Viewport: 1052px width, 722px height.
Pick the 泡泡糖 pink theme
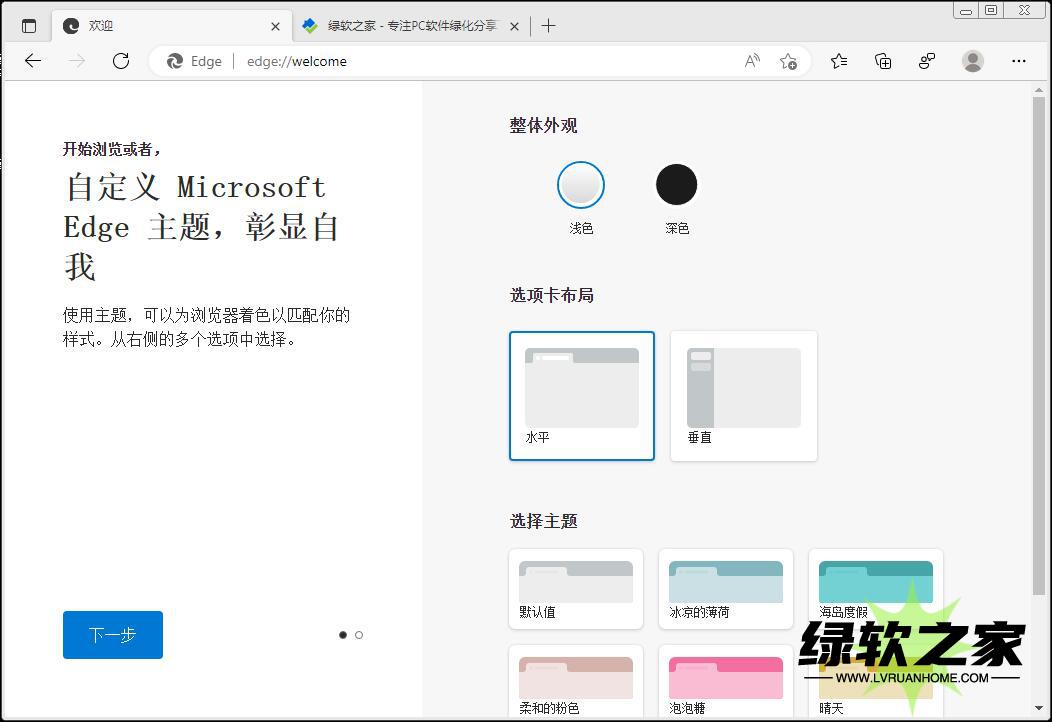(x=725, y=683)
